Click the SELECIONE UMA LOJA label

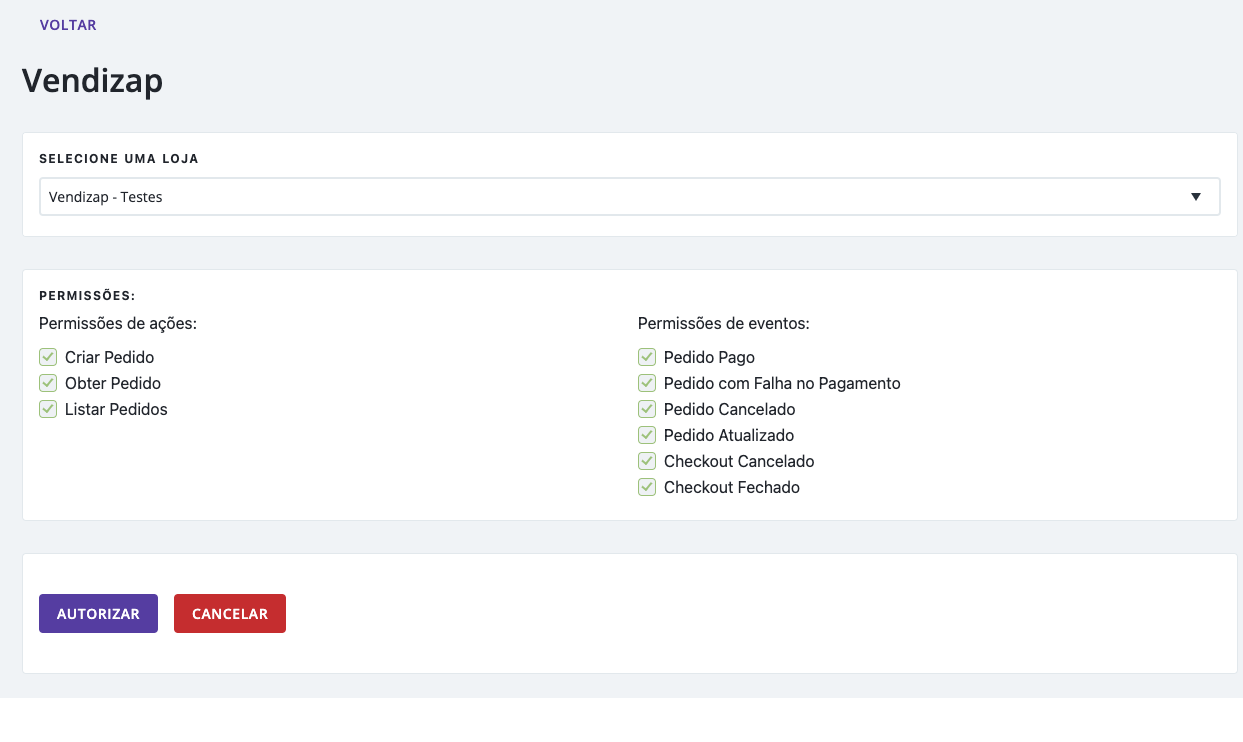119,159
